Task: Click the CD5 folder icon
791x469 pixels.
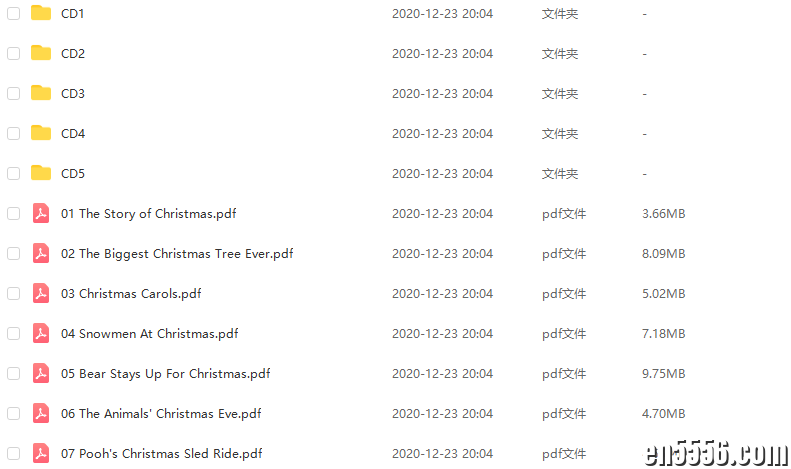Action: point(41,173)
